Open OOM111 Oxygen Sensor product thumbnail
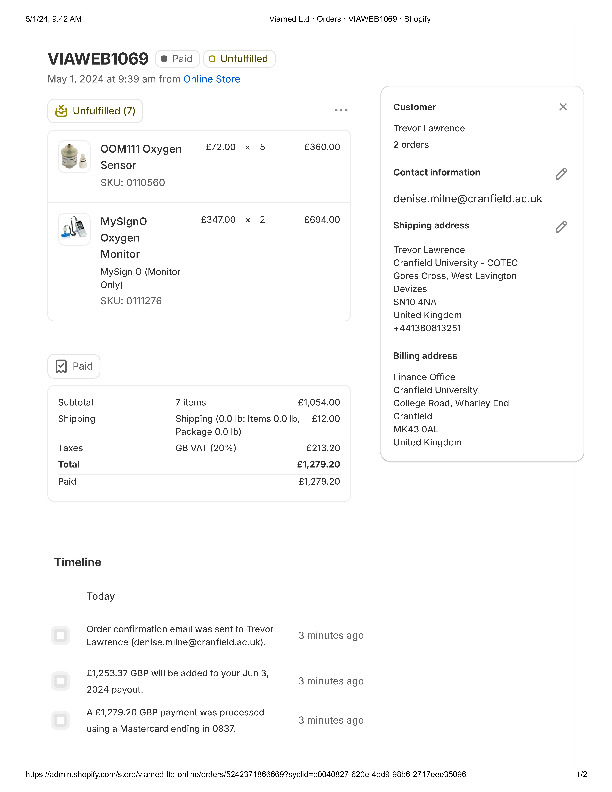Viewport: 612px width, 792px height. (x=74, y=157)
